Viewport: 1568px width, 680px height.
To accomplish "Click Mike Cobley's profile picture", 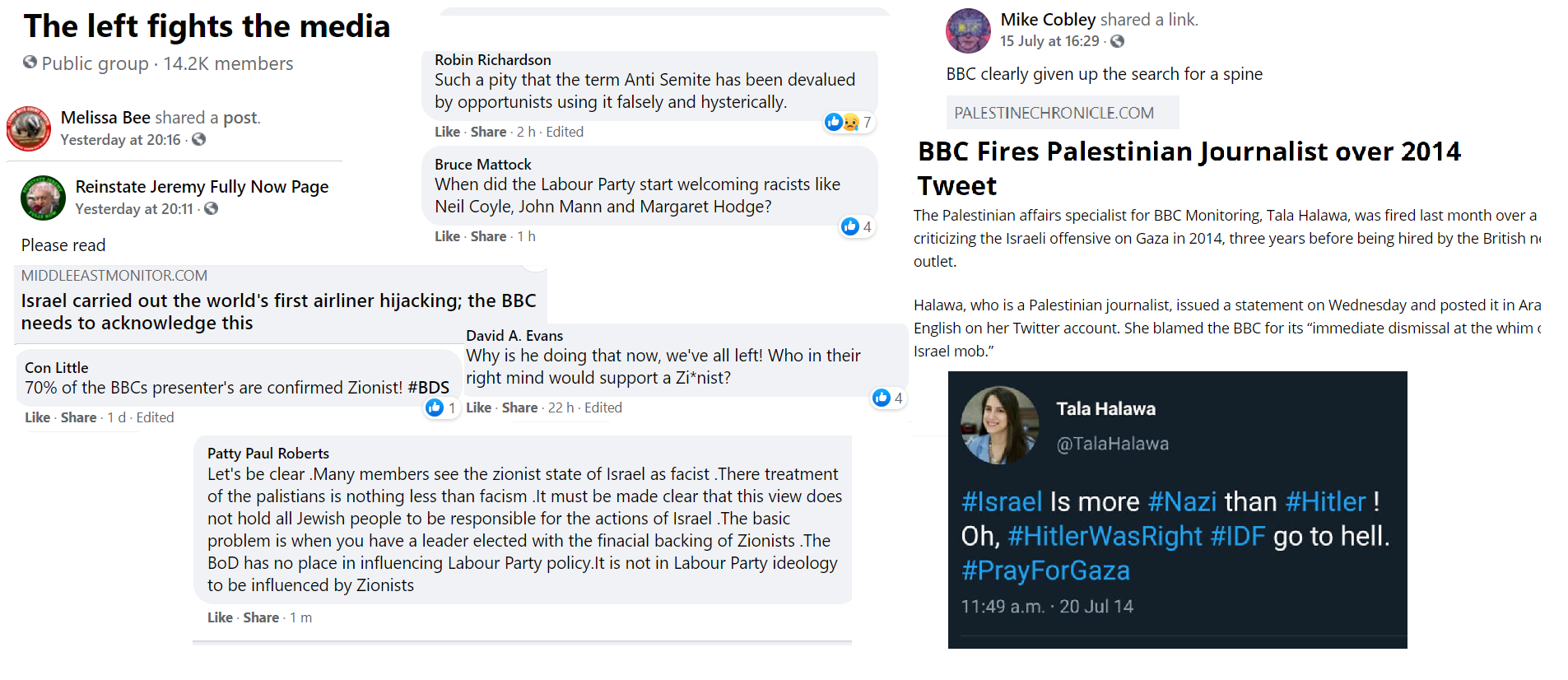I will pyautogui.click(x=968, y=30).
